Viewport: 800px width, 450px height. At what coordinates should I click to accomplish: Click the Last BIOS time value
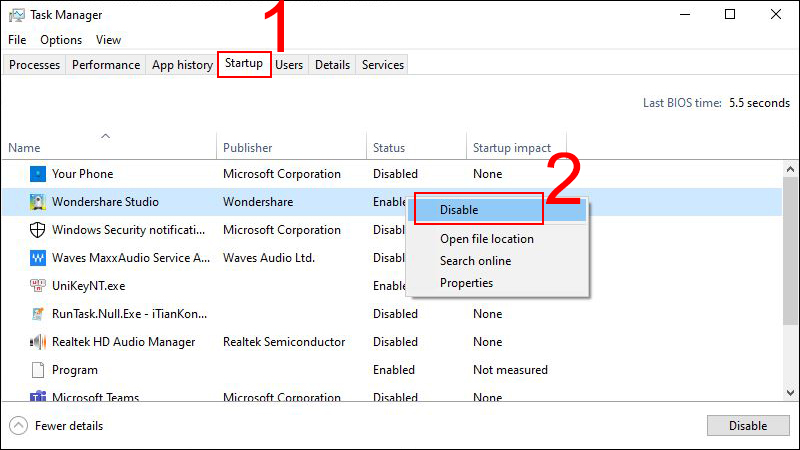click(x=759, y=103)
